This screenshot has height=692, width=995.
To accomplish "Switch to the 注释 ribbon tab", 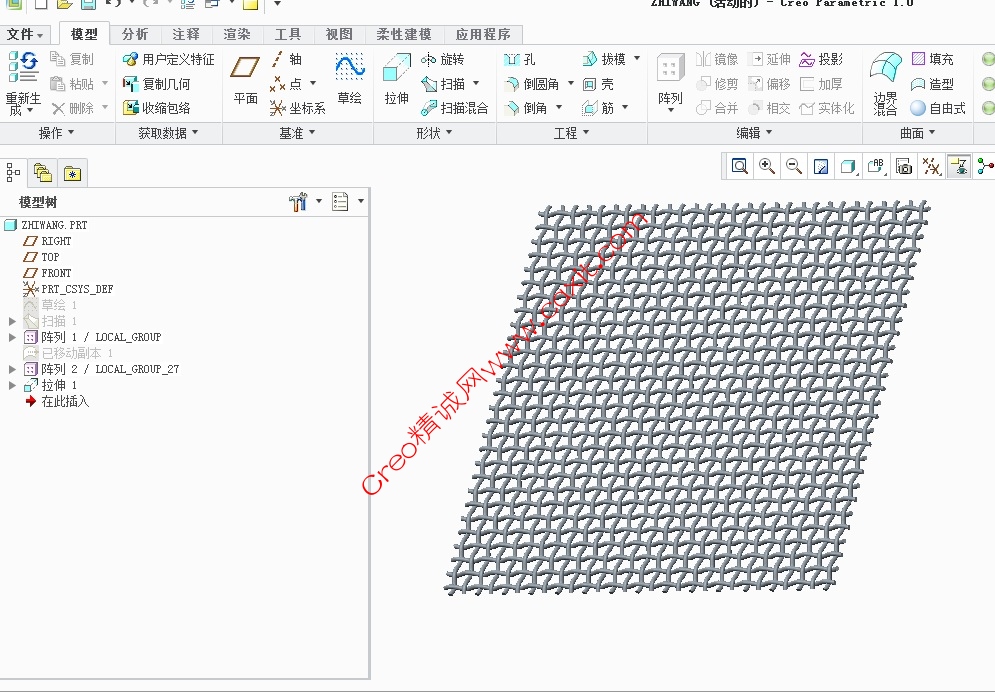I will coord(185,34).
